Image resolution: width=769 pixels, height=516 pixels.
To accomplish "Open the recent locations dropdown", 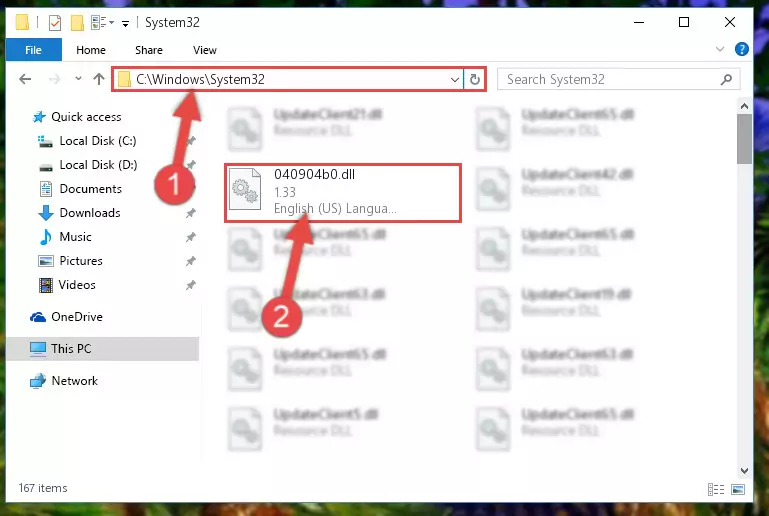I will 78,78.
